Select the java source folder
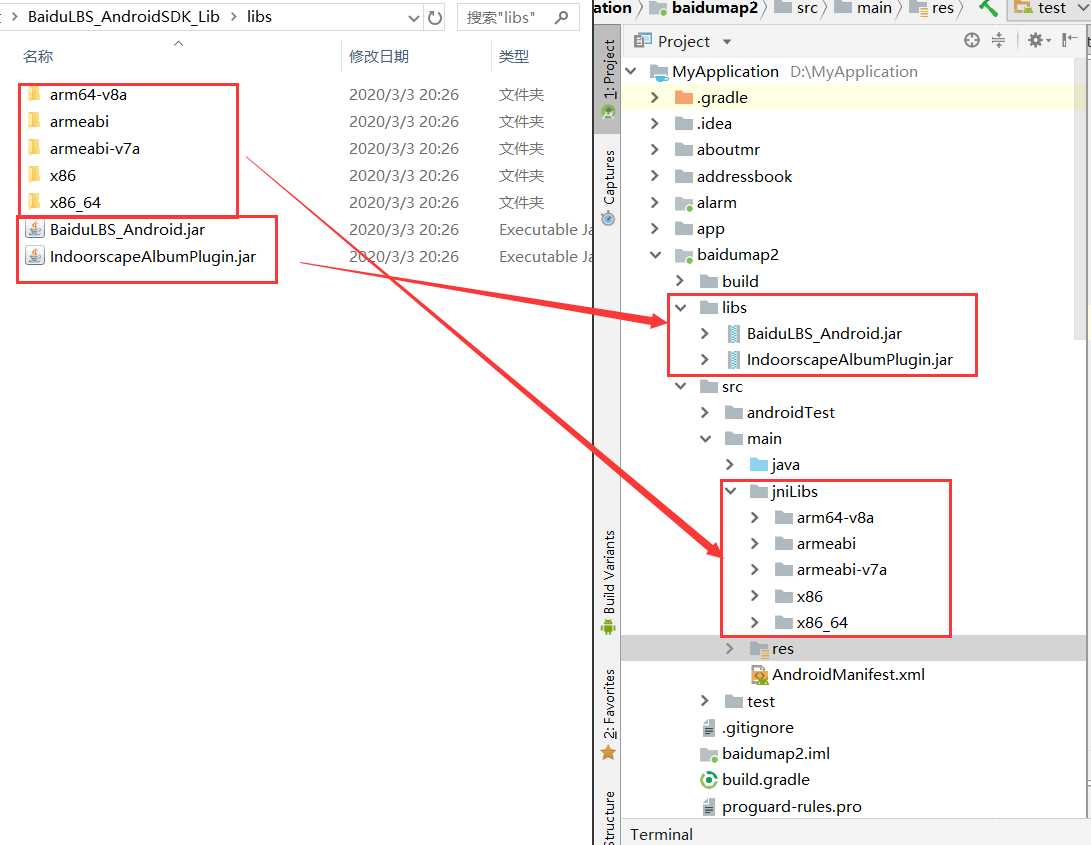Screen dimensions: 1091x845 (x=785, y=465)
